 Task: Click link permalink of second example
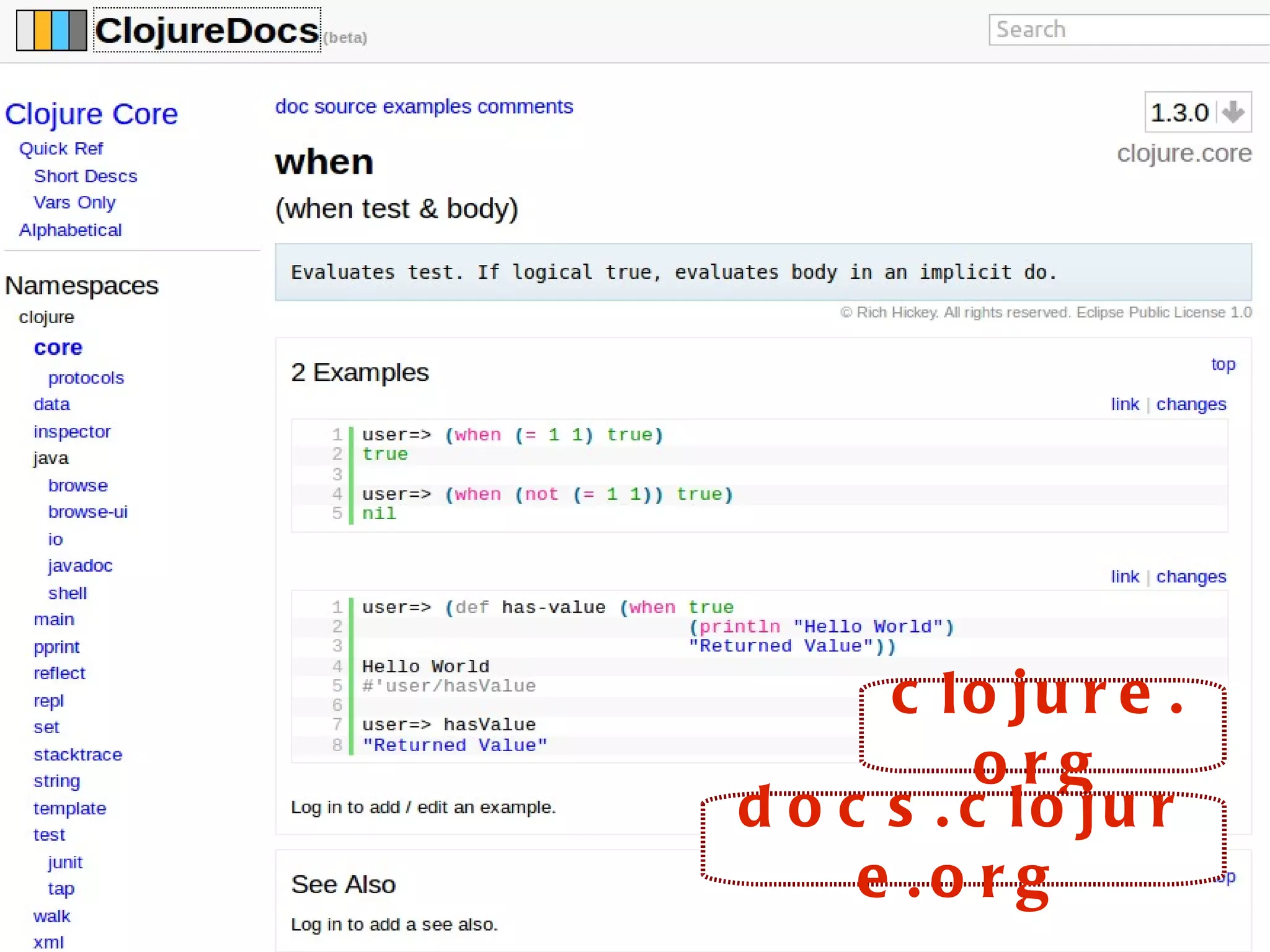[x=1124, y=577]
